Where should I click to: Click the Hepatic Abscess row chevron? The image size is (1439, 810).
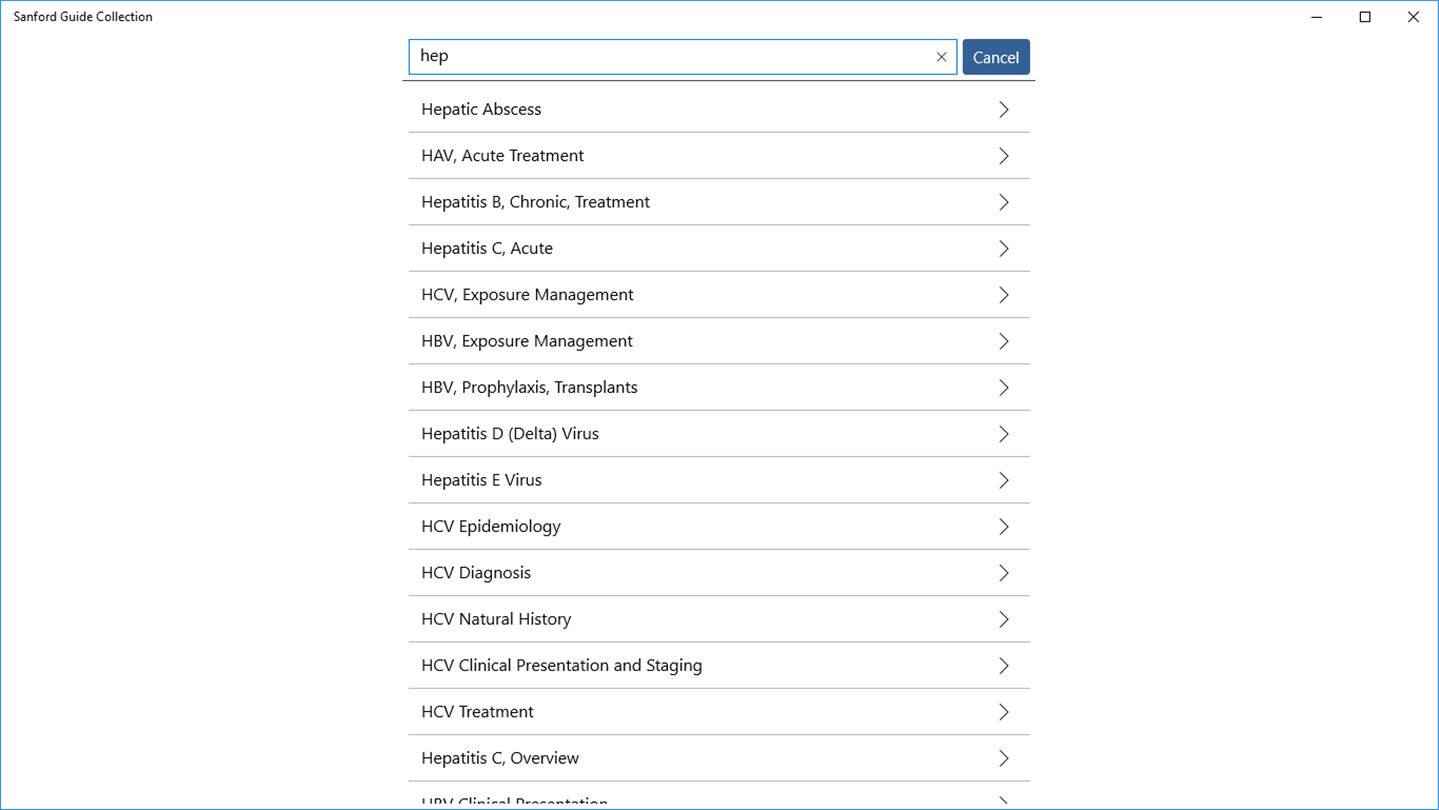(x=1003, y=110)
